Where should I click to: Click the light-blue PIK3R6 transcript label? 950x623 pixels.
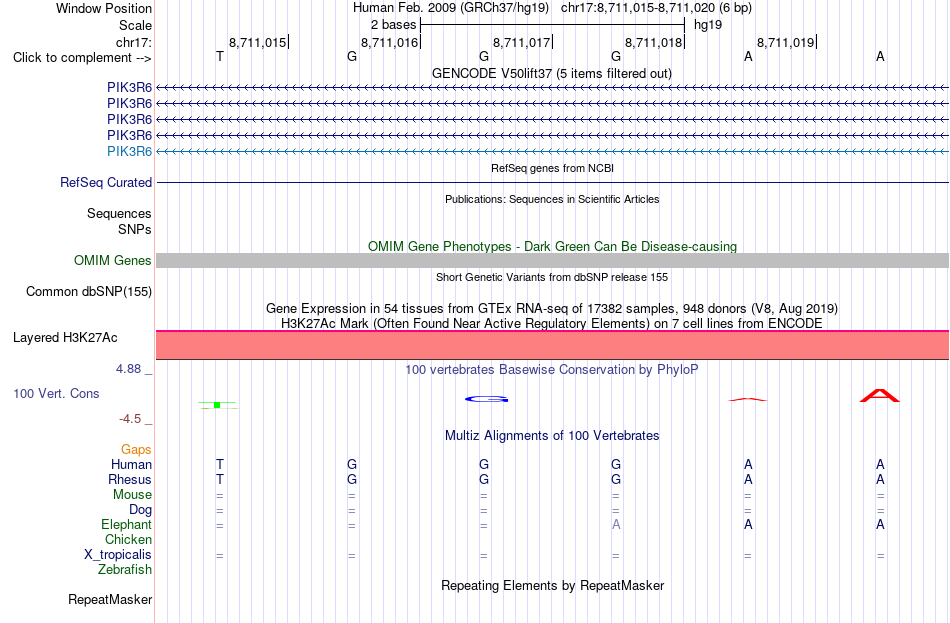click(x=129, y=152)
